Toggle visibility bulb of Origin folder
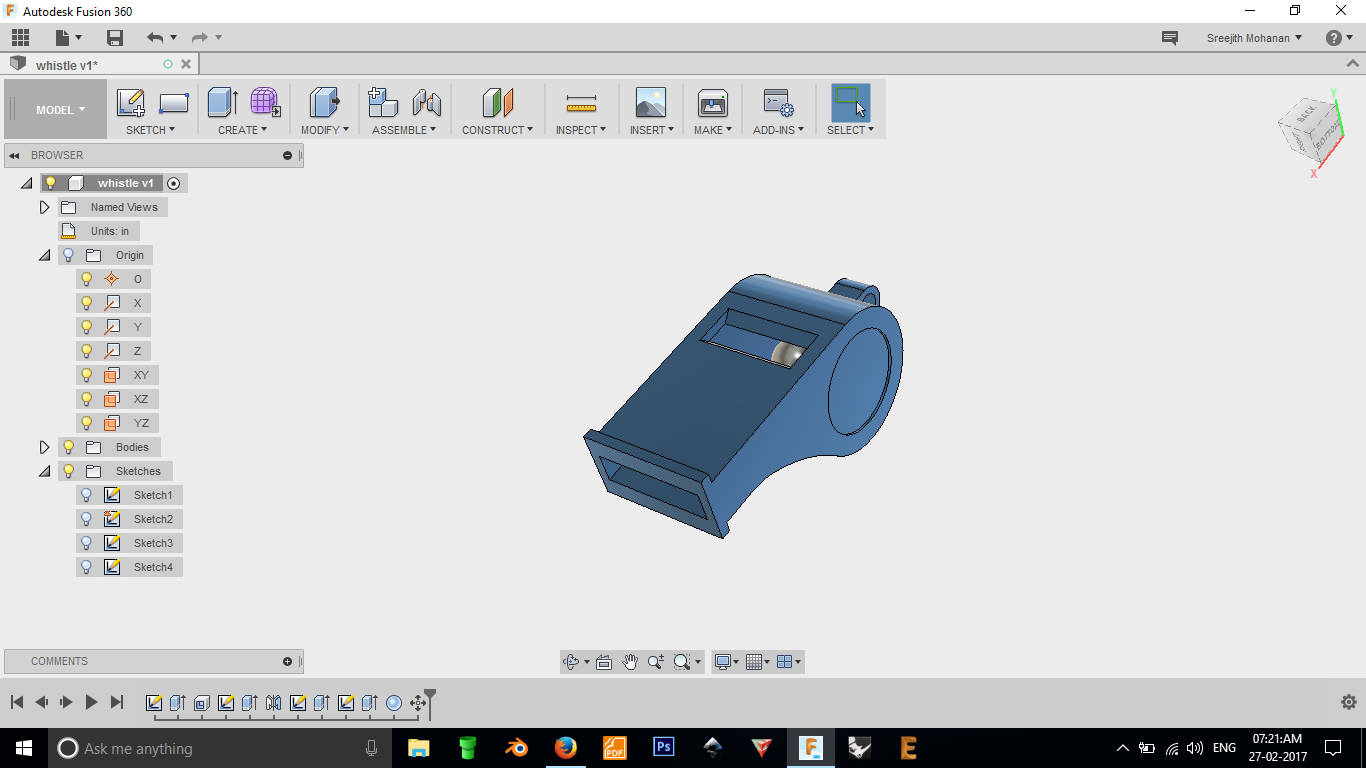This screenshot has width=1366, height=768. click(x=68, y=255)
